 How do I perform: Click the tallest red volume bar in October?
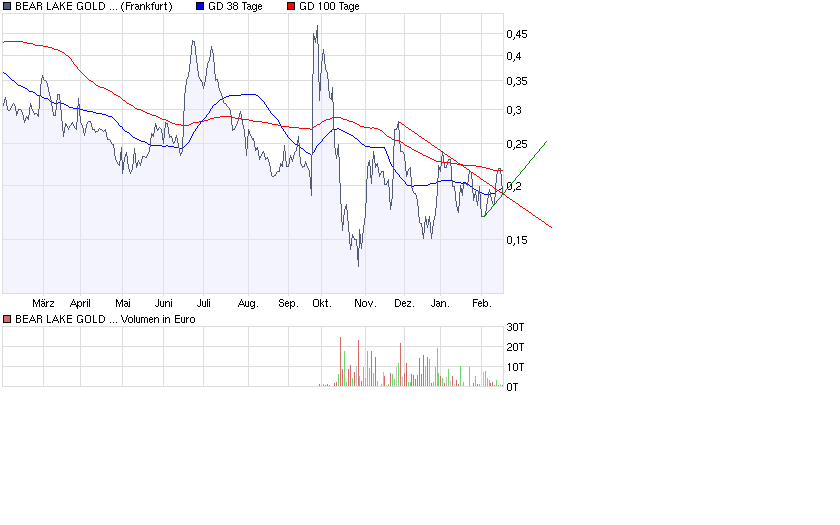tap(340, 362)
